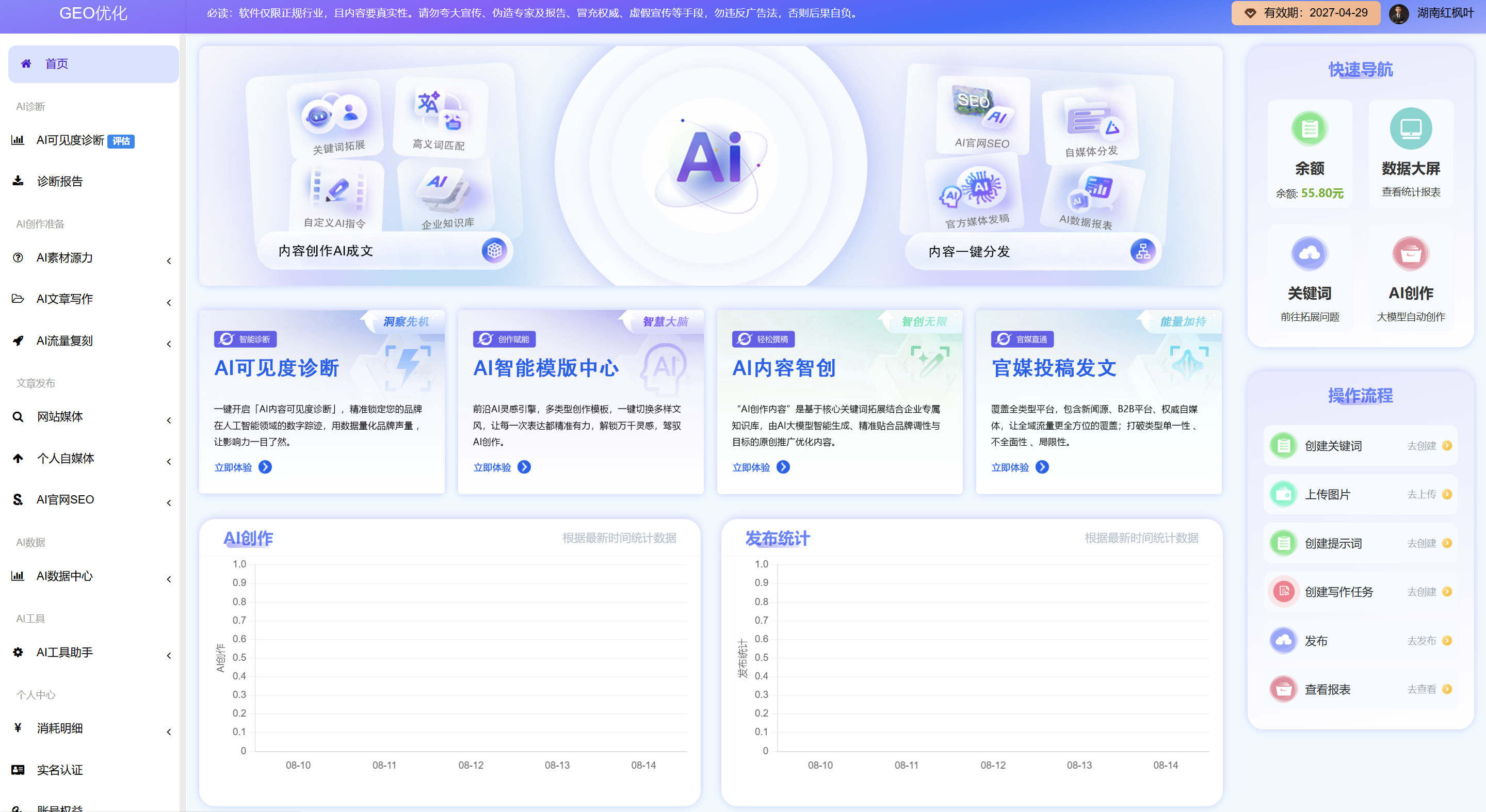Open 诊断报告 in the sidebar

93,181
